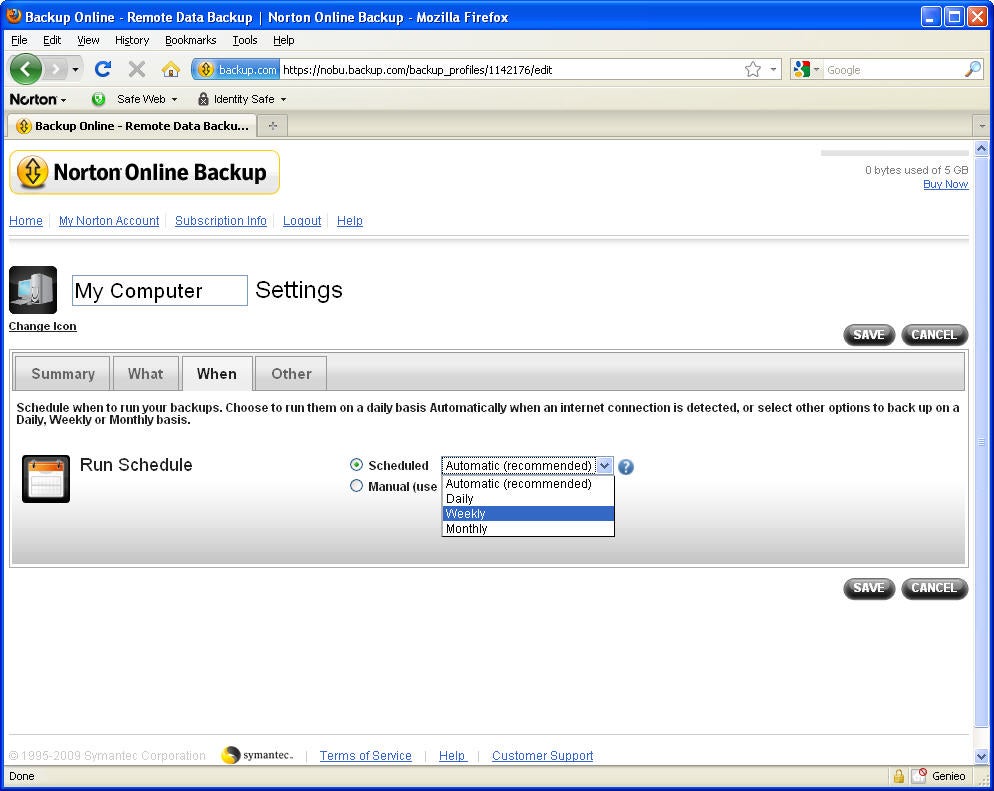This screenshot has width=994, height=791.
Task: Open the Google search engine icon
Action: click(802, 69)
